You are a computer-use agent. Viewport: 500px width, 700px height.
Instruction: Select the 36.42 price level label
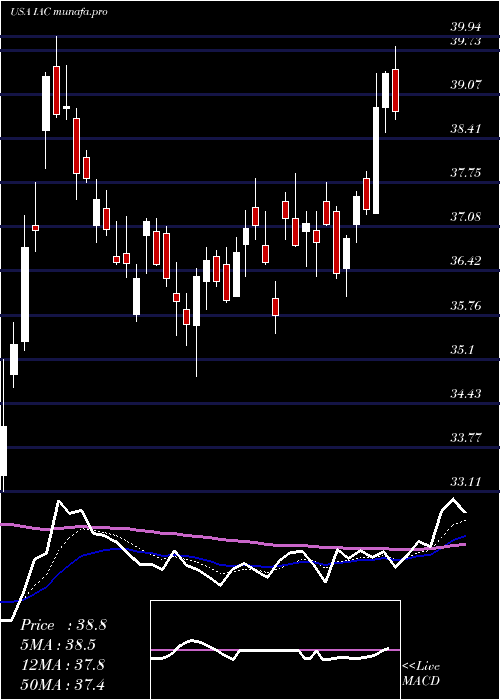[466, 261]
